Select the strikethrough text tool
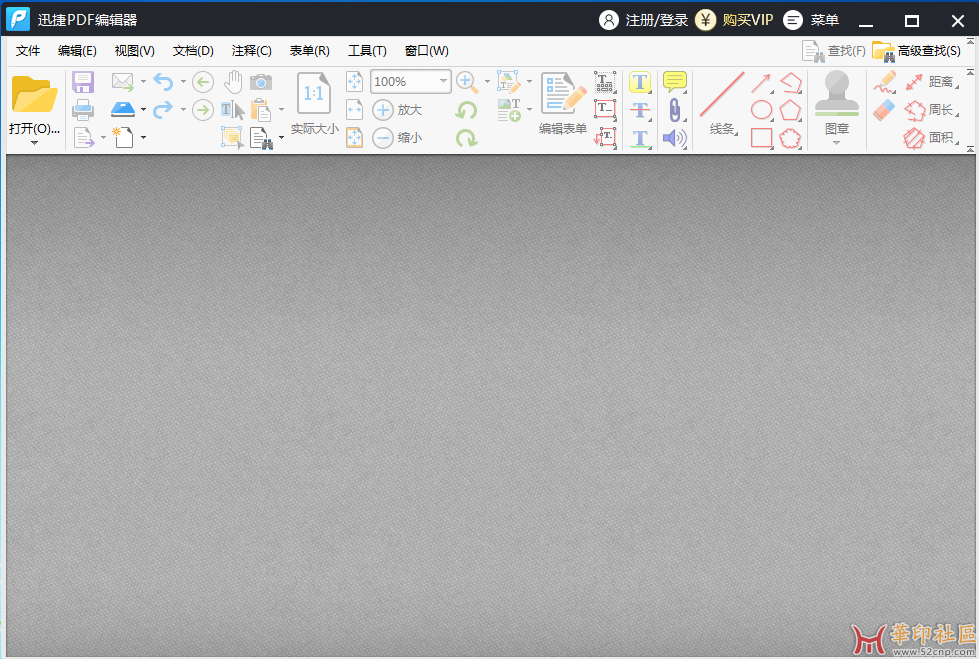Image resolution: width=979 pixels, height=659 pixels. point(640,110)
